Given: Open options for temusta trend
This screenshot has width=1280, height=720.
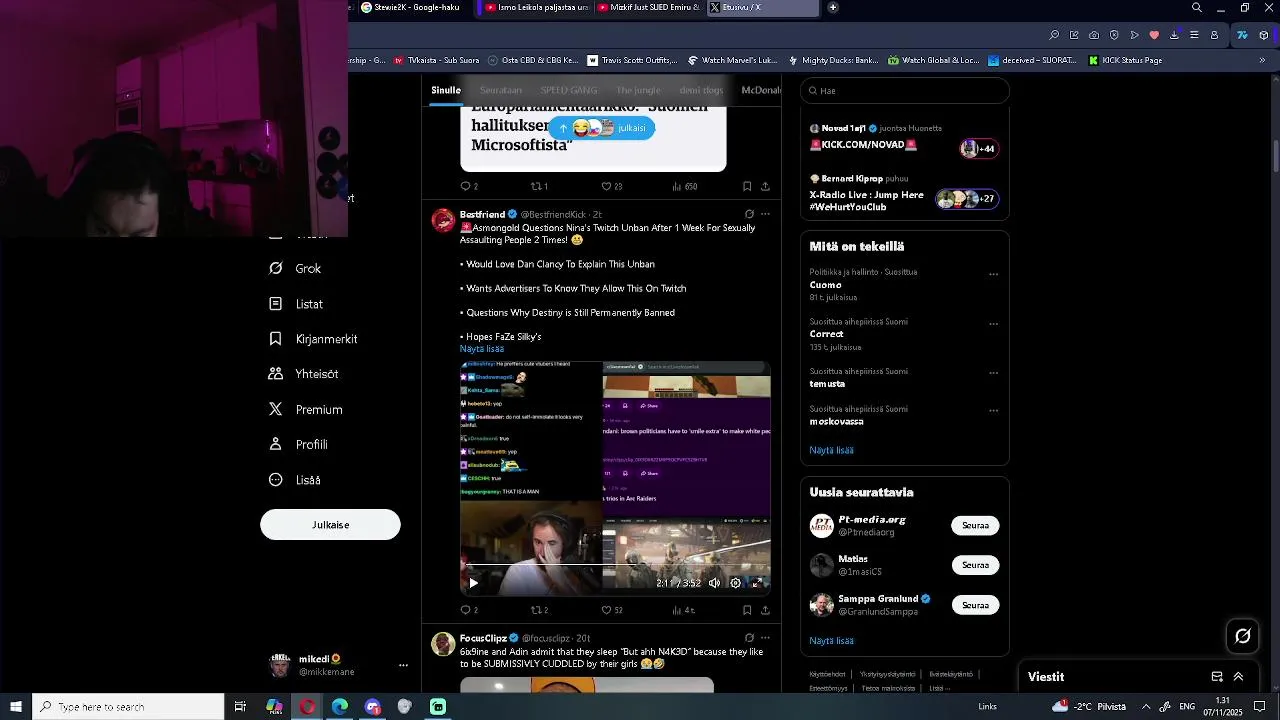Looking at the screenshot, I should pyautogui.click(x=993, y=373).
